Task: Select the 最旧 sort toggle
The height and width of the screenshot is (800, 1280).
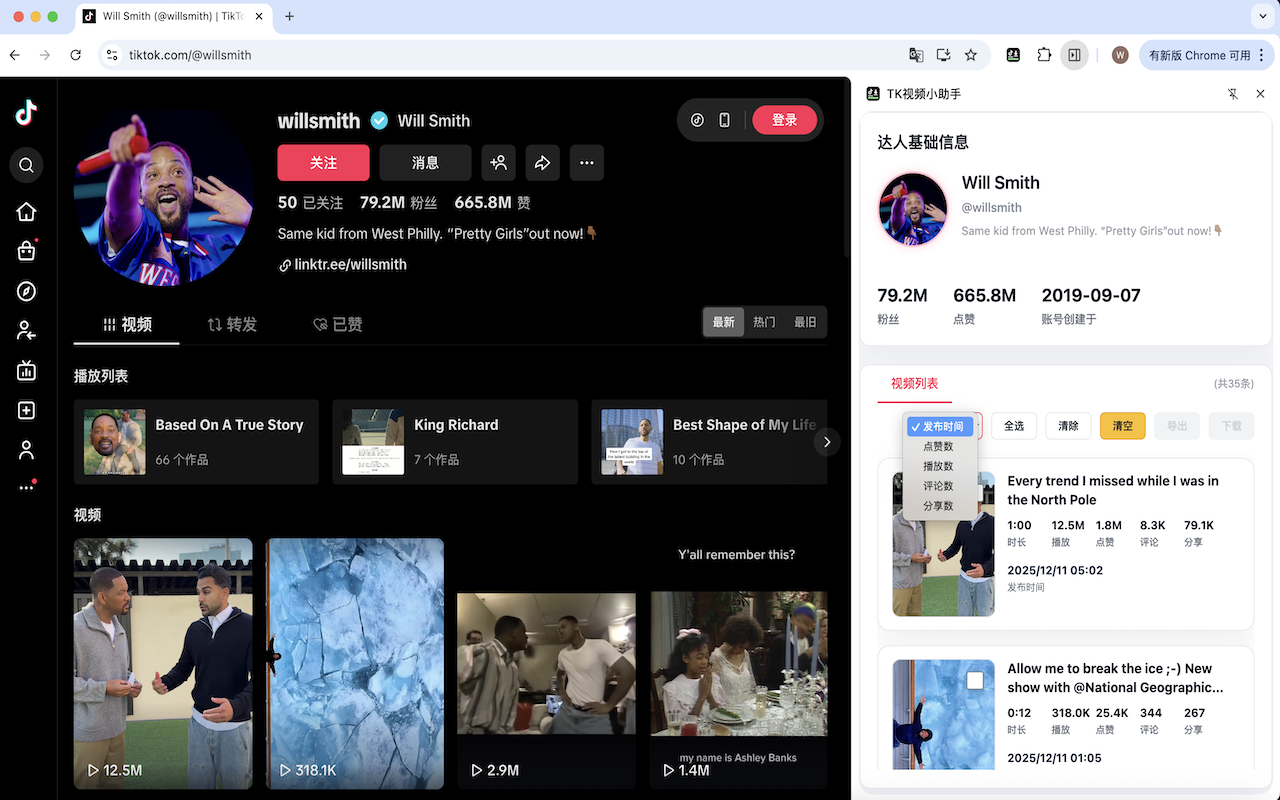Action: 805,322
